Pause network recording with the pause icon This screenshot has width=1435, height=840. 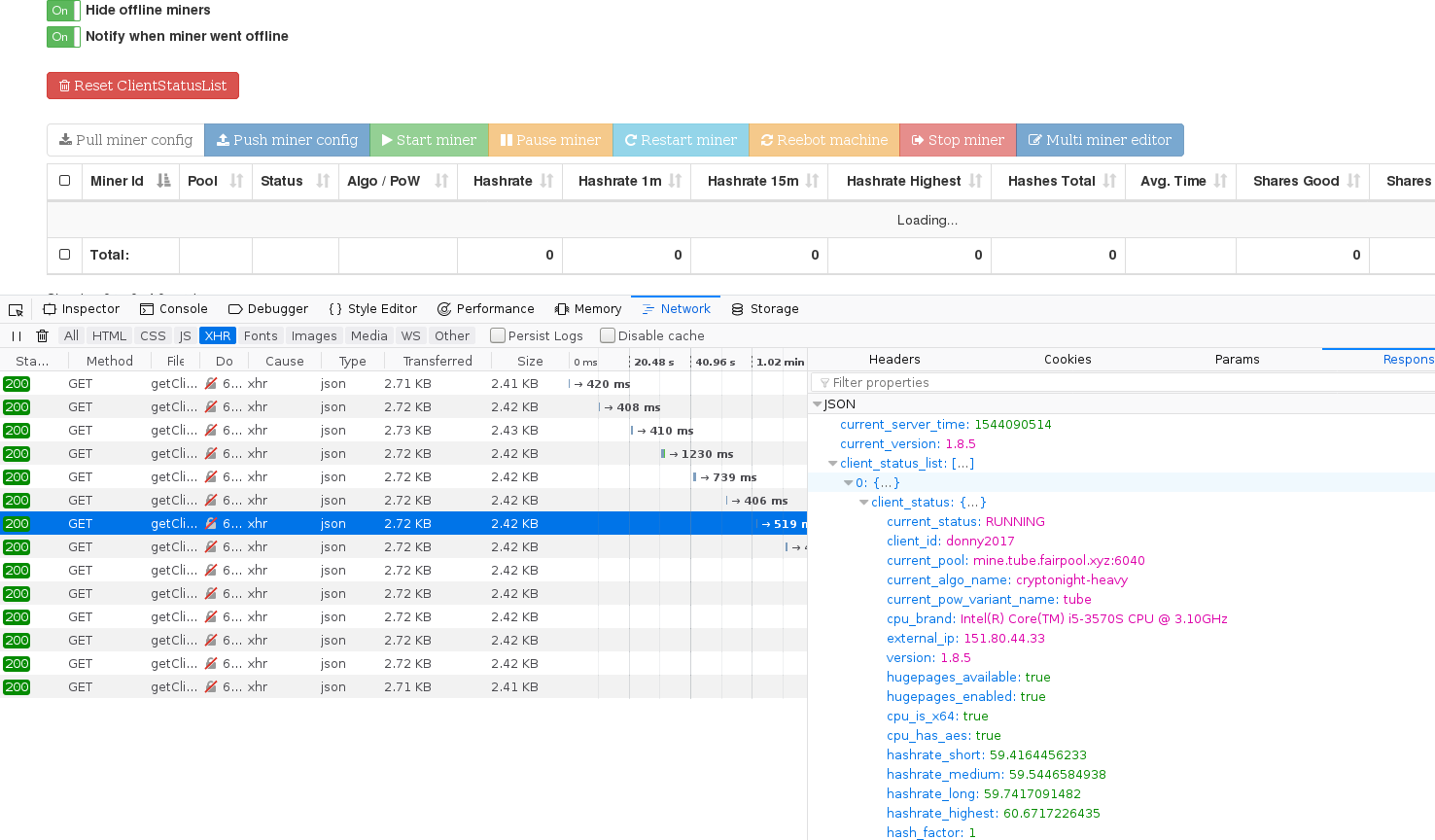(x=17, y=336)
